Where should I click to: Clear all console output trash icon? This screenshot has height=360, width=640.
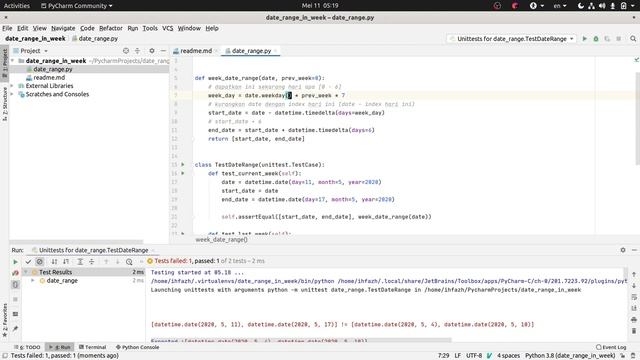click(x=634, y=331)
